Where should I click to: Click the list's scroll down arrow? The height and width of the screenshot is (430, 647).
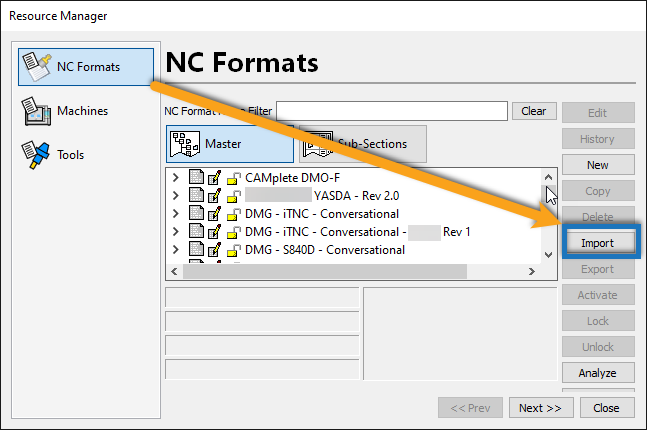548,255
